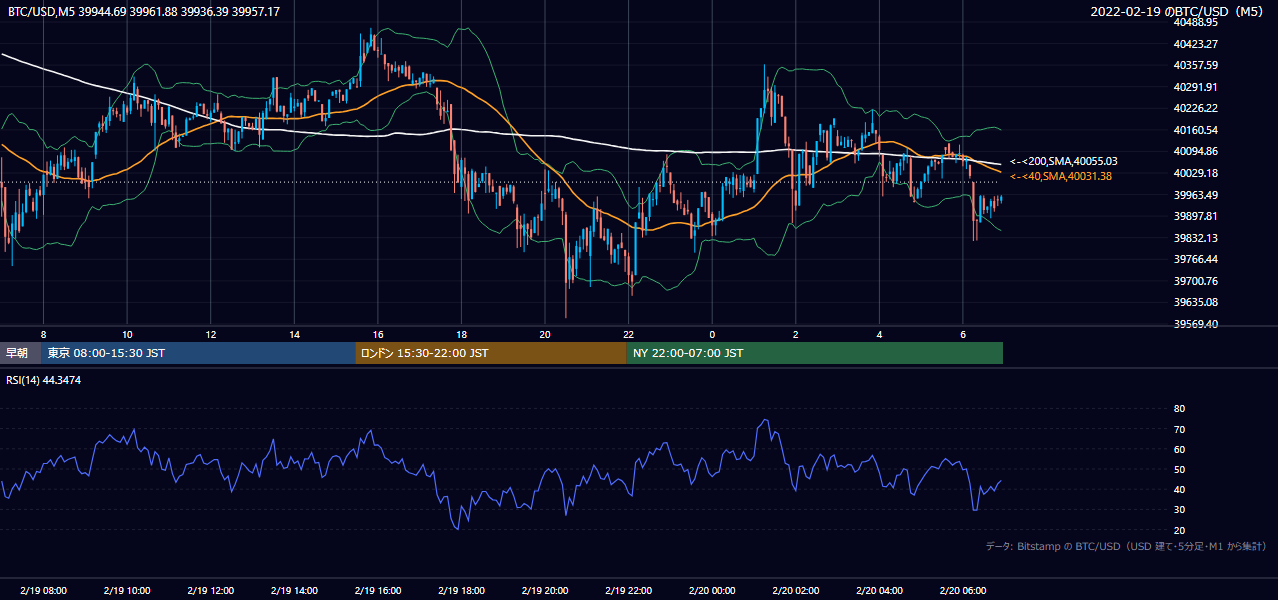
Task: Click RSI axis level 30
Action: (1180, 510)
